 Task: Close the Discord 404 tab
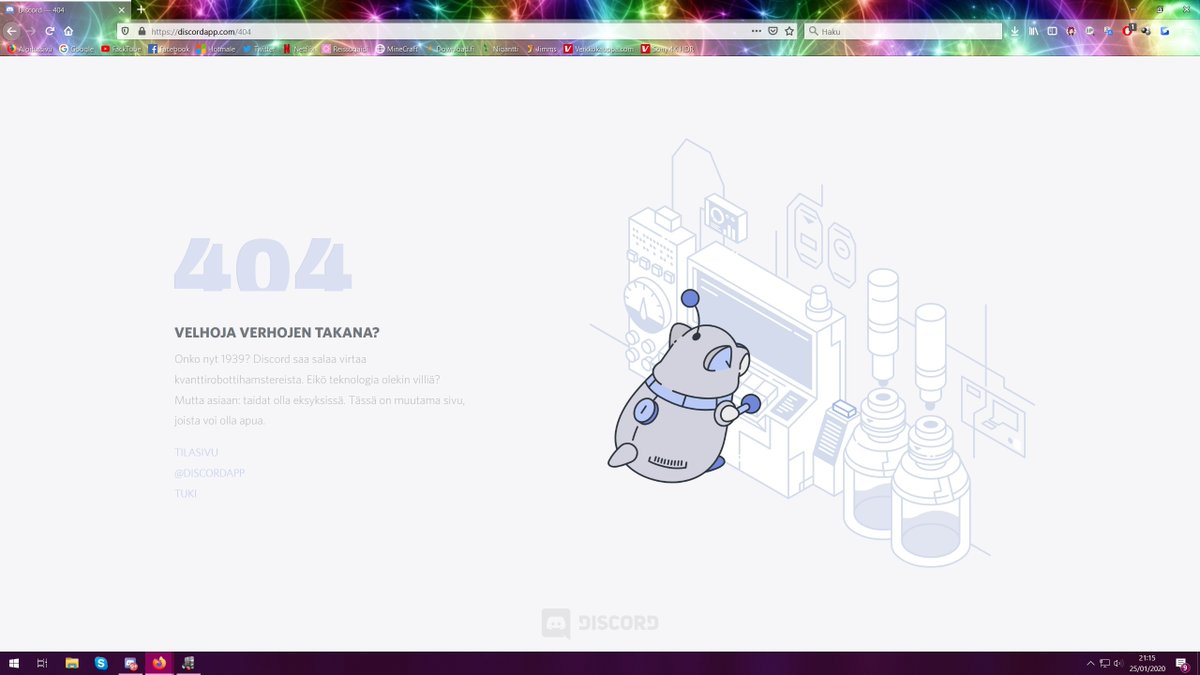pos(124,9)
